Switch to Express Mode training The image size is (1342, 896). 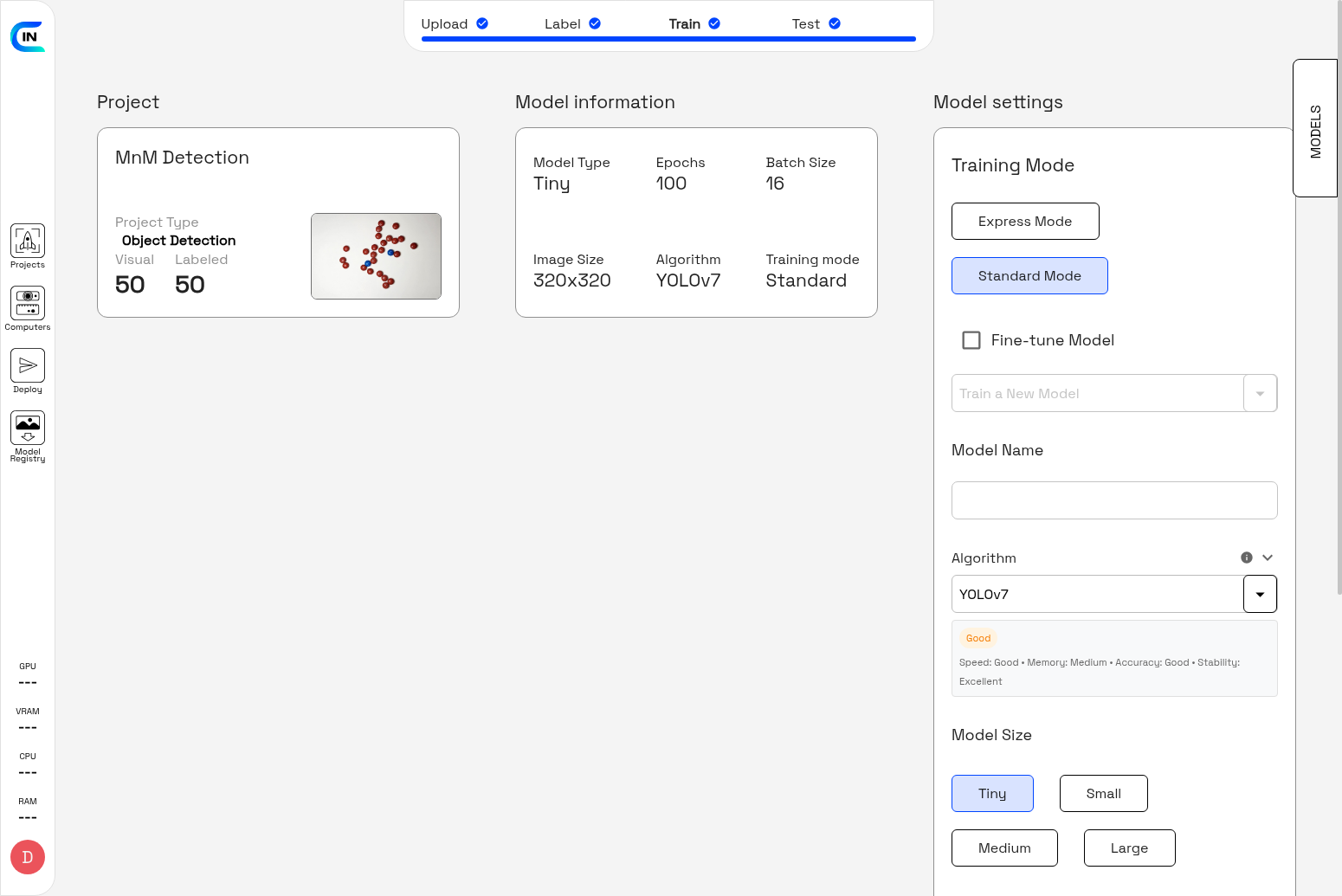(x=1025, y=221)
